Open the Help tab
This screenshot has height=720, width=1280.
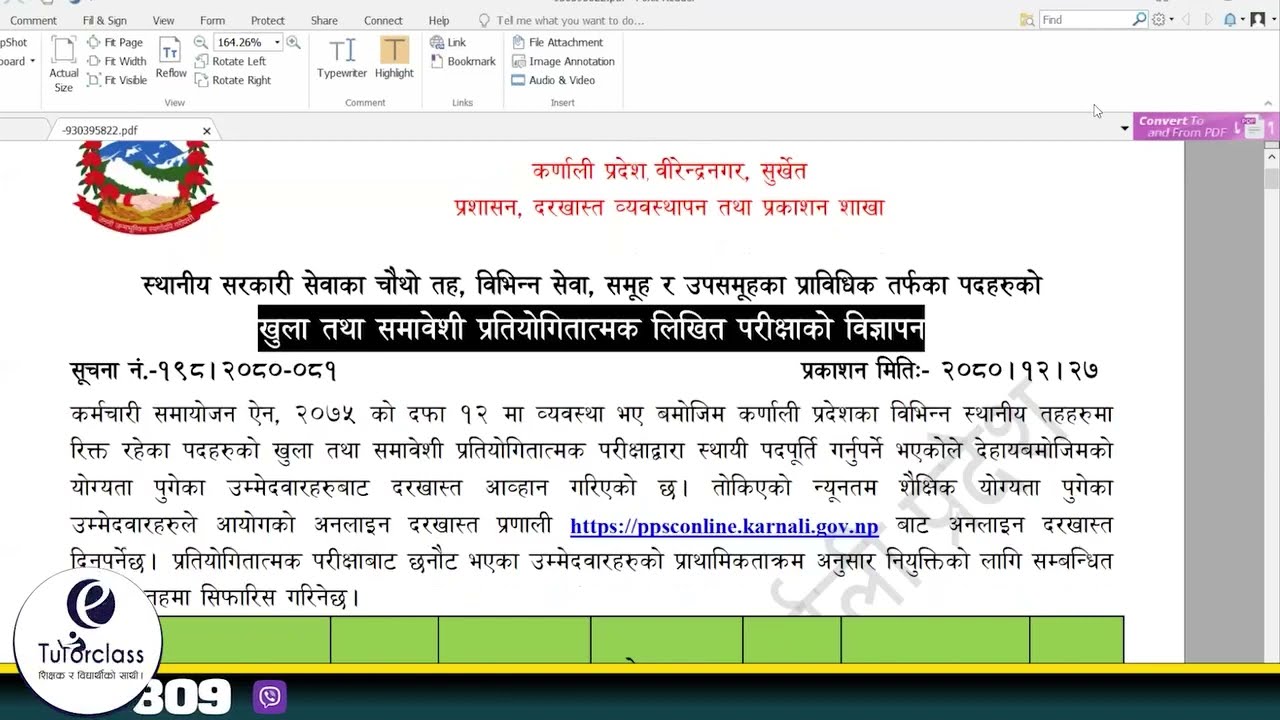coord(439,20)
